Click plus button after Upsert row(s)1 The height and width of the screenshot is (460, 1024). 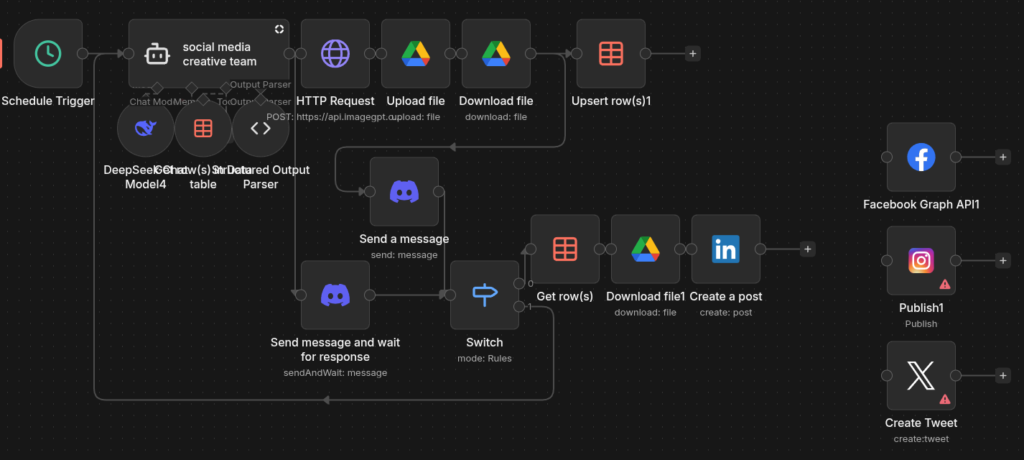[693, 54]
